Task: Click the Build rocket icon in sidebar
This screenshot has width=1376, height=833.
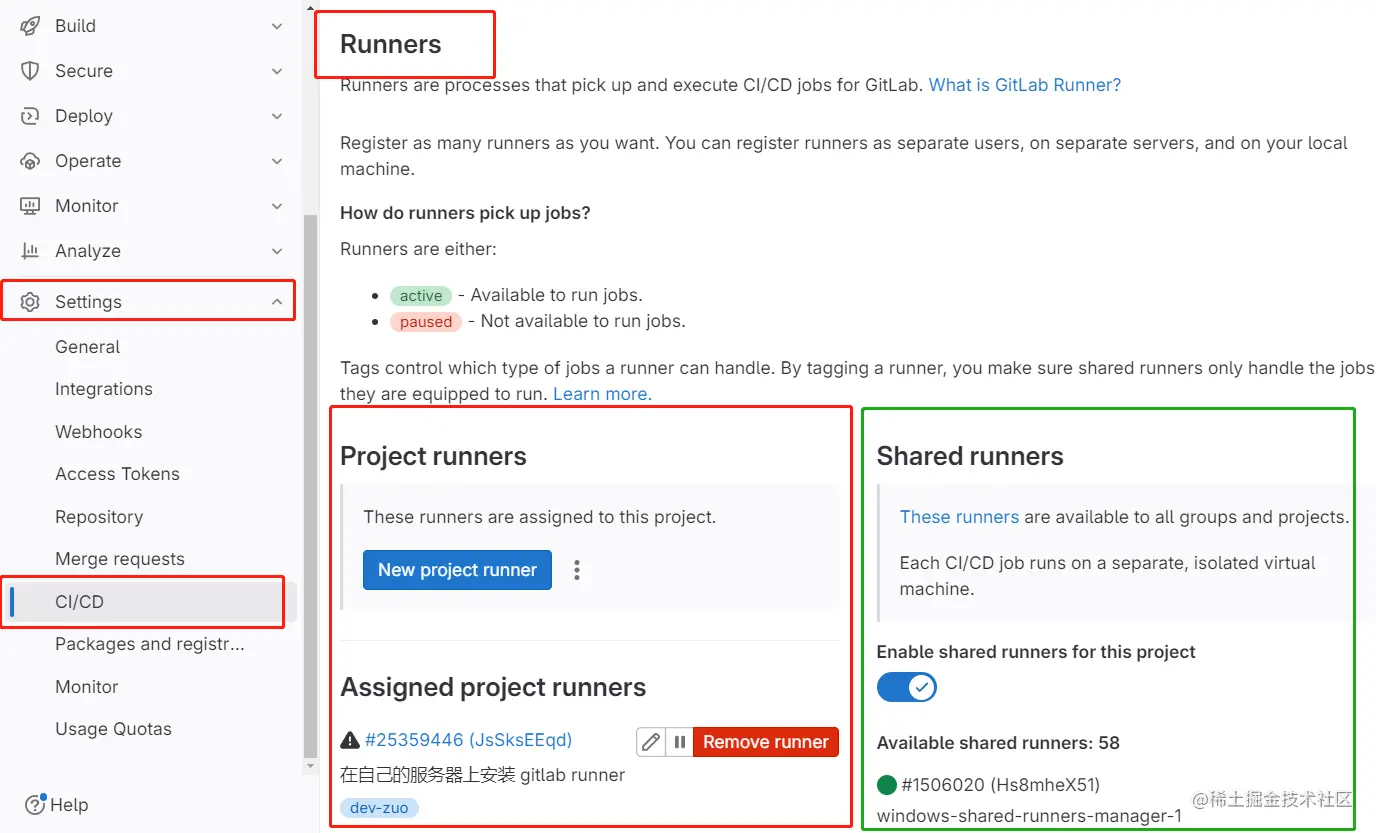Action: pos(30,26)
